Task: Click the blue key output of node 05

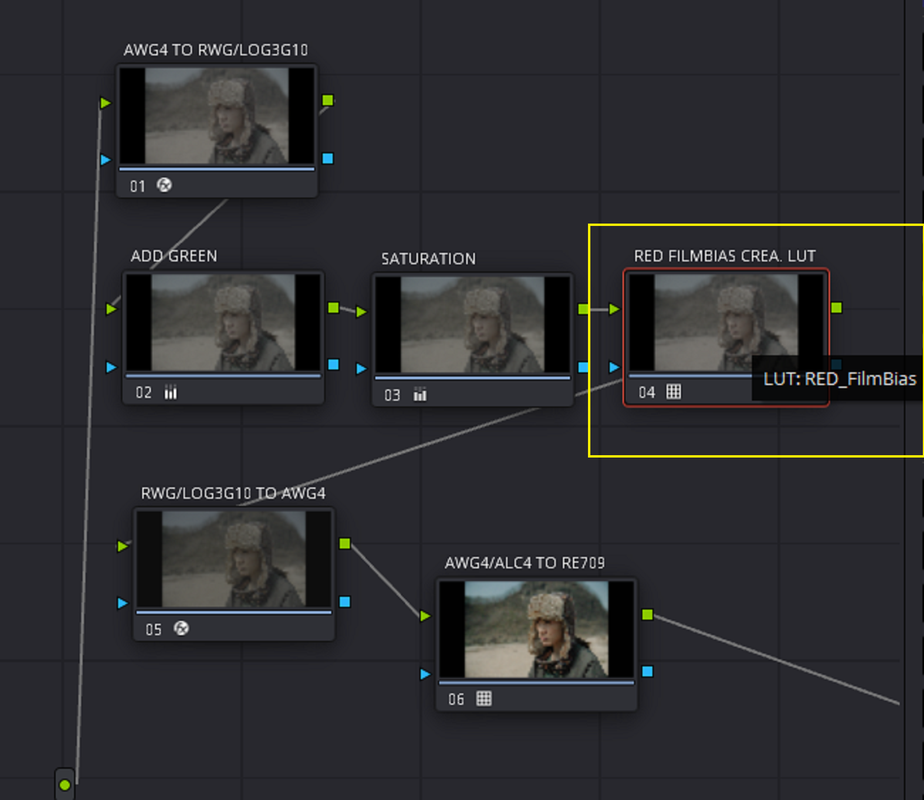Action: point(345,601)
